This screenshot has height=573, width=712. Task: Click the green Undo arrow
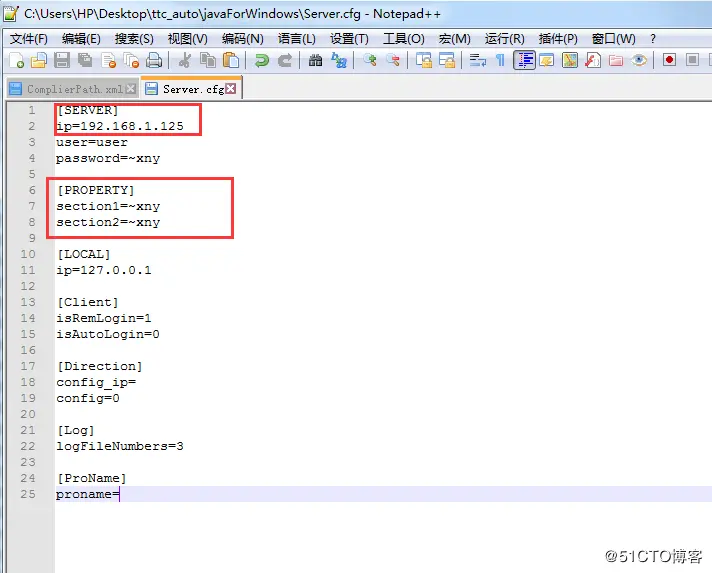[262, 60]
